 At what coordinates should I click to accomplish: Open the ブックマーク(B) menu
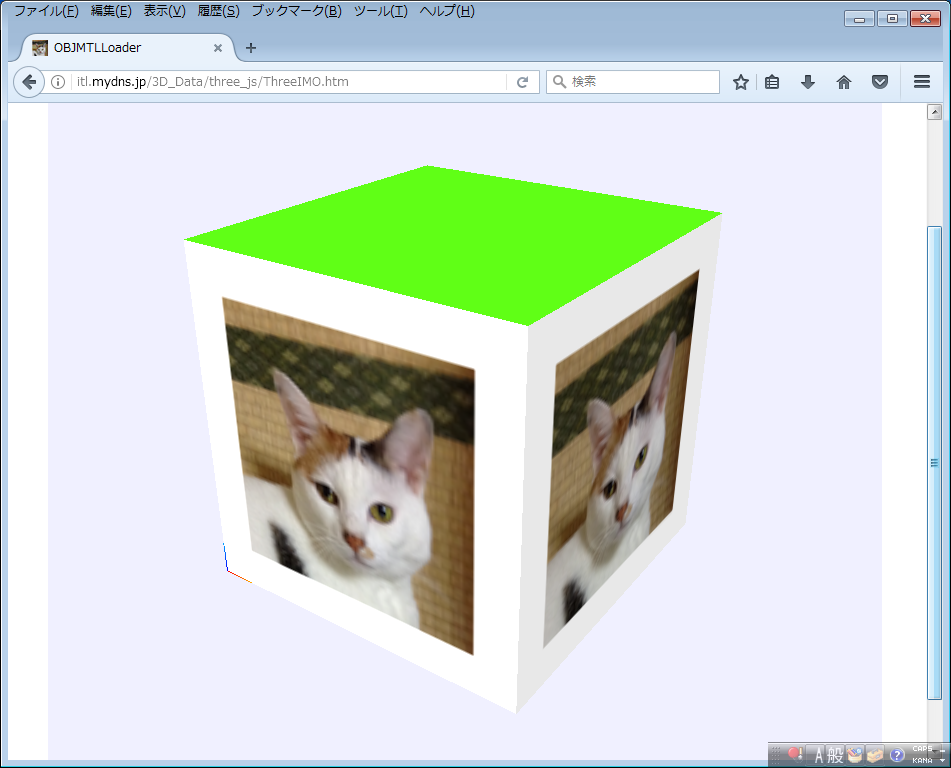[x=296, y=12]
